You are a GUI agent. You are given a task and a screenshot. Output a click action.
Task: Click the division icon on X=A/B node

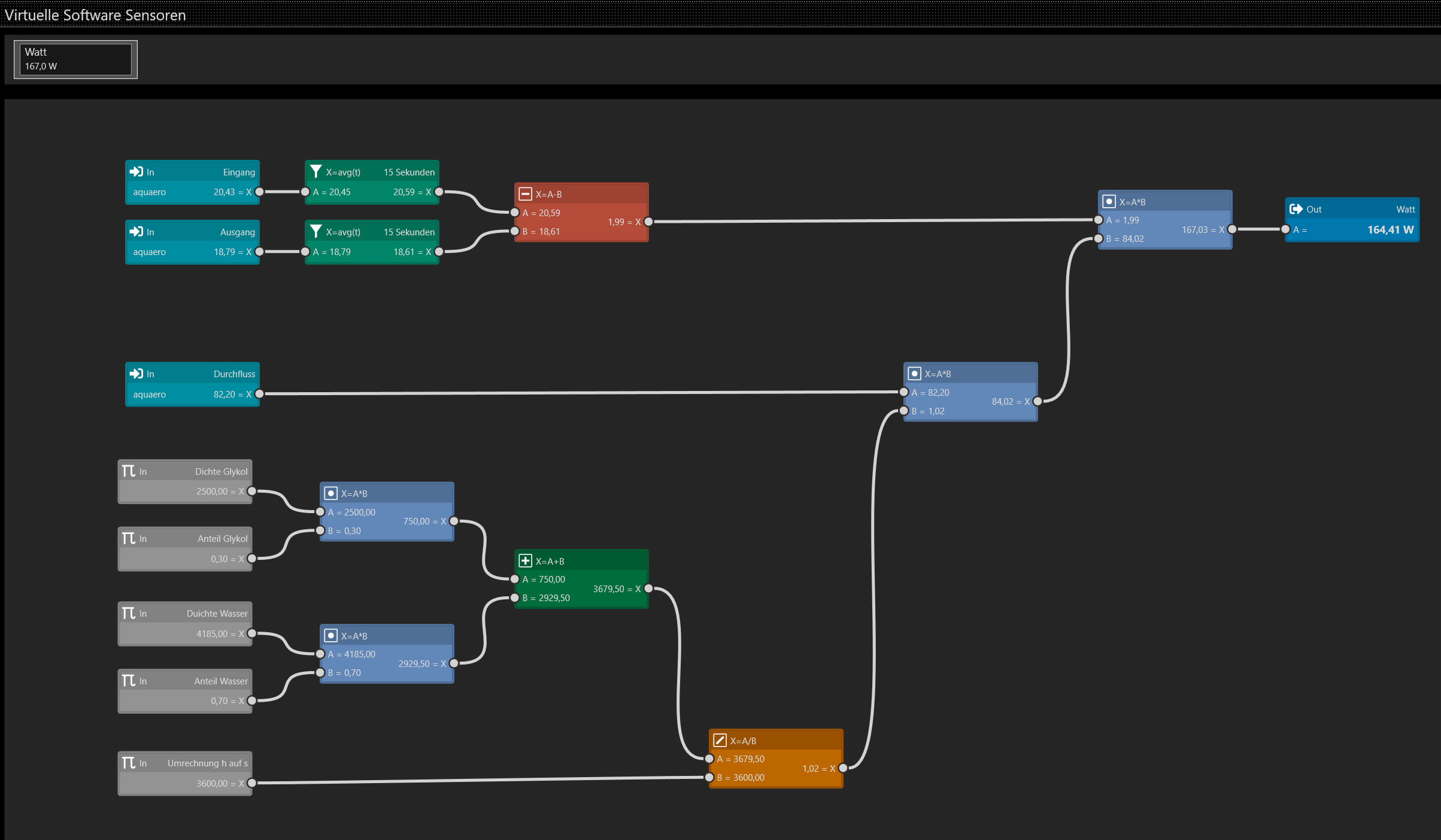coord(720,741)
